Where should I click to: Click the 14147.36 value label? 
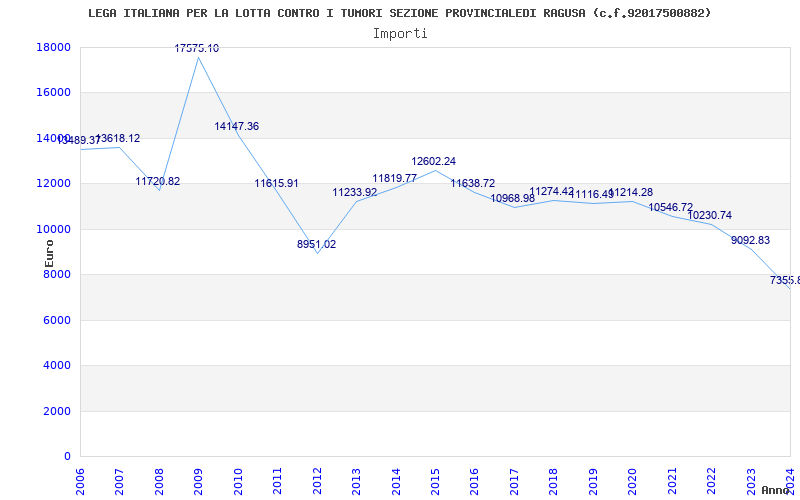coord(237,127)
